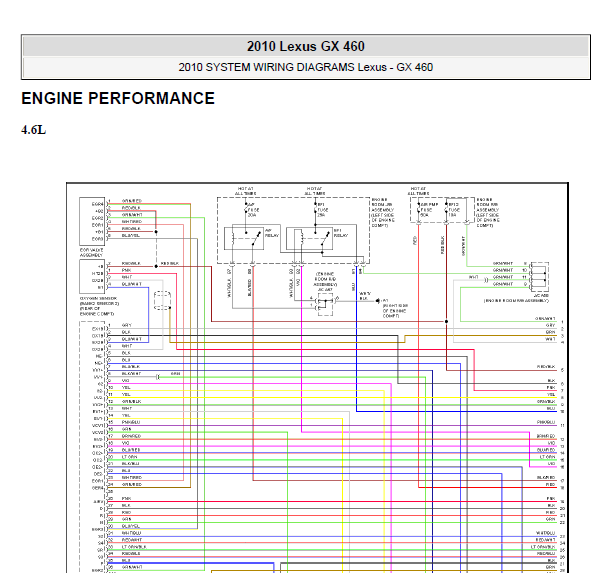This screenshot has width=607, height=573.
Task: Click the EGR2 terminal label on EGR valve
Action: [x=98, y=218]
